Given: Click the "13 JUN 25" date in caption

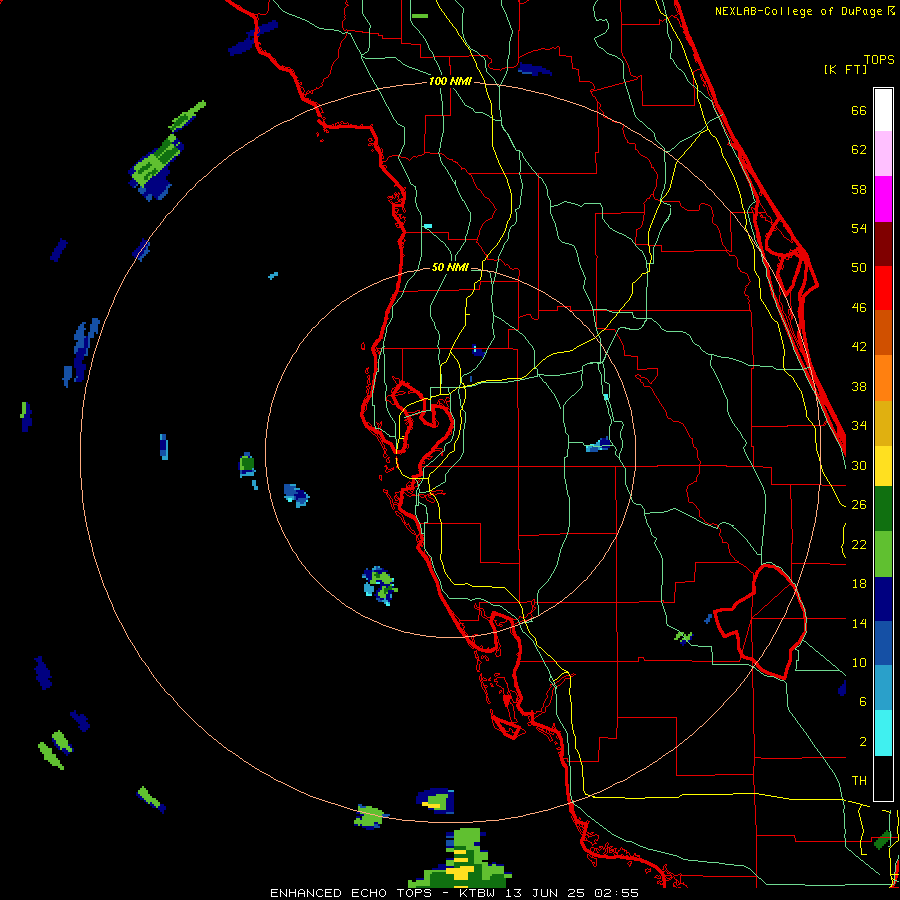Looking at the screenshot, I should click(x=546, y=893).
